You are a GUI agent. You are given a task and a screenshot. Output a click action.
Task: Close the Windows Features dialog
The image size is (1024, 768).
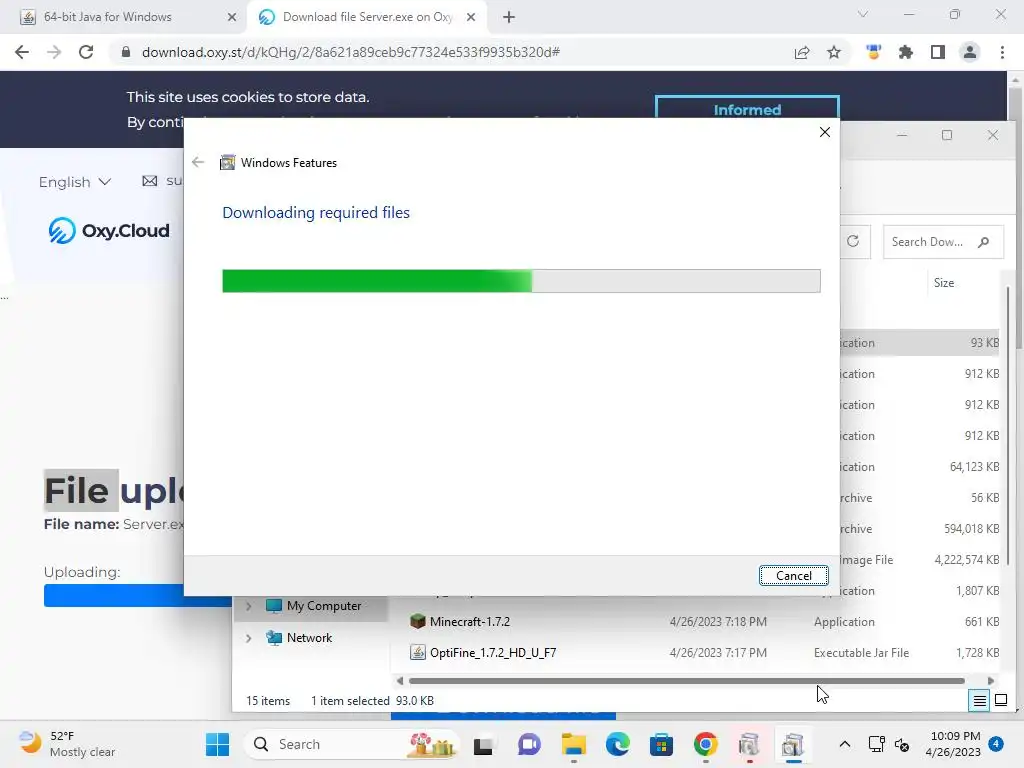pyautogui.click(x=825, y=132)
